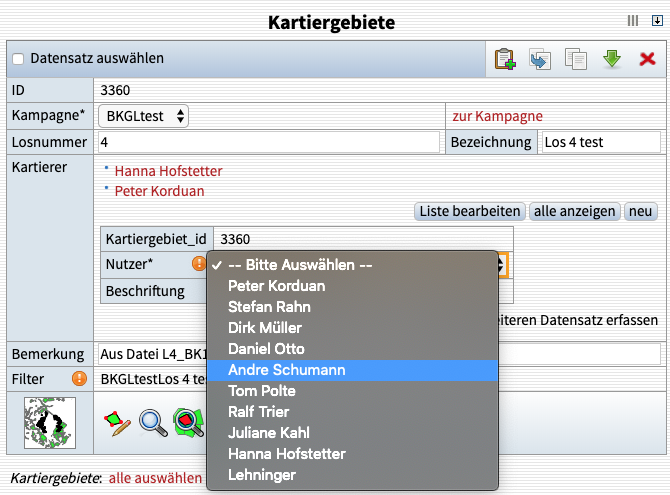Select Peter Korduan in dropdown list
The height and width of the screenshot is (495, 670).
click(x=353, y=286)
